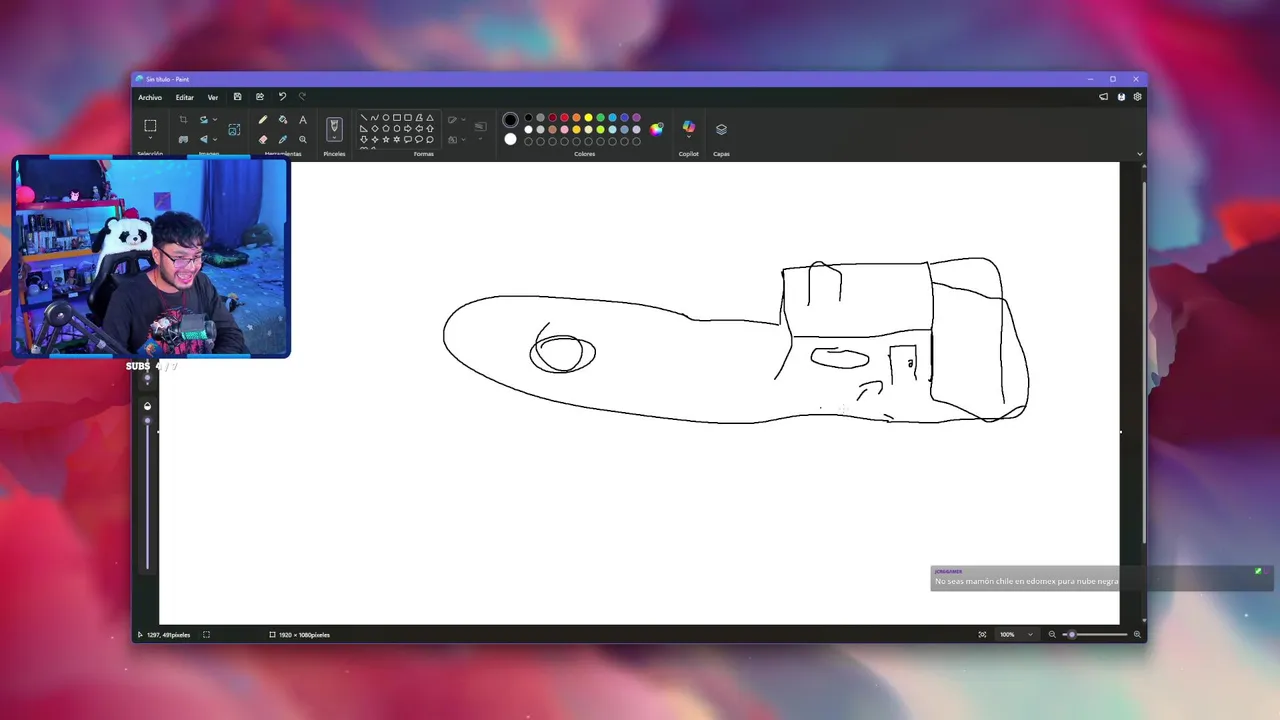
Task: Click the fit to window icon
Action: tap(982, 634)
